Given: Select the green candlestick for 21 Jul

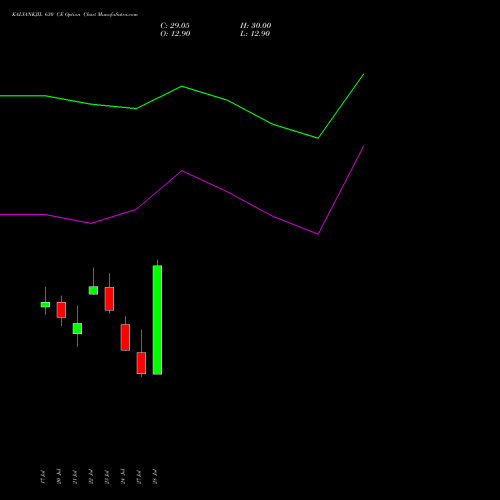Looking at the screenshot, I should (77, 328).
